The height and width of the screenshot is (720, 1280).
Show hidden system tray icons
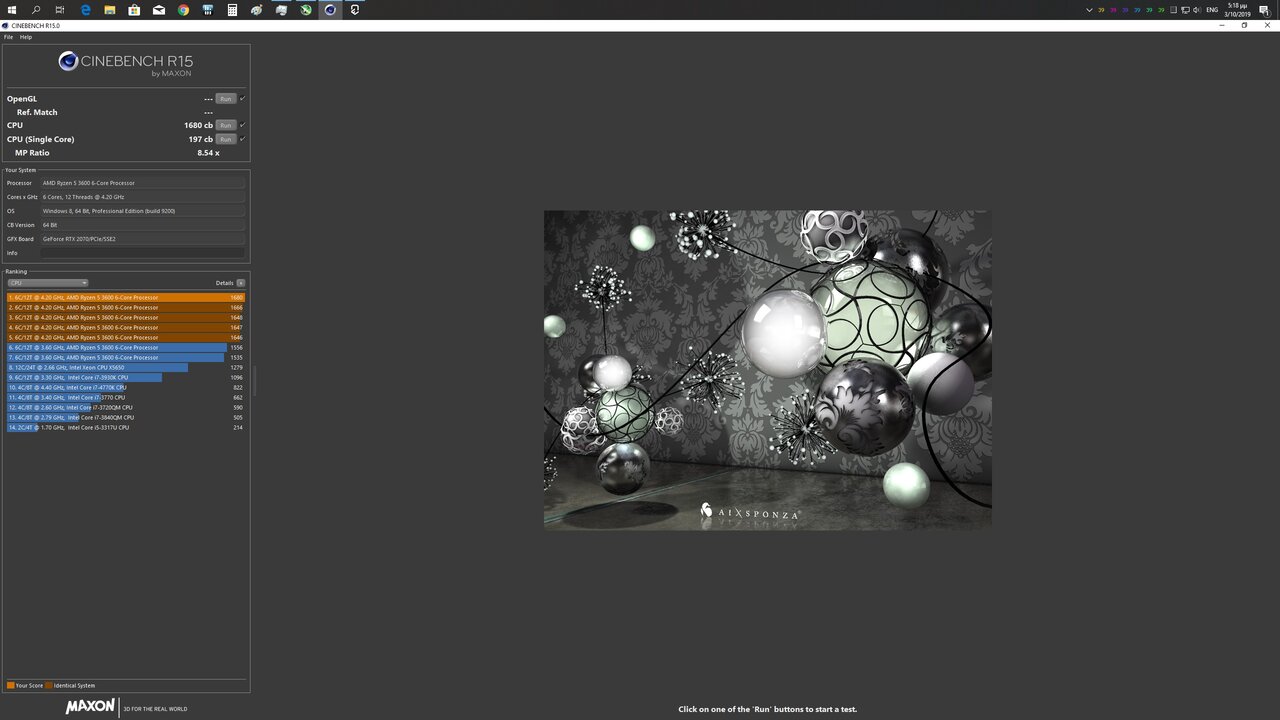pos(1089,10)
